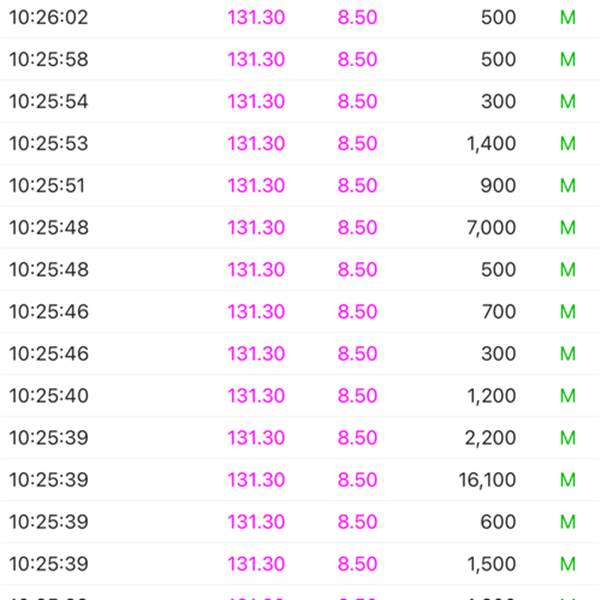Click the 300 volume at 10:25:54
This screenshot has width=600, height=600.
point(498,102)
